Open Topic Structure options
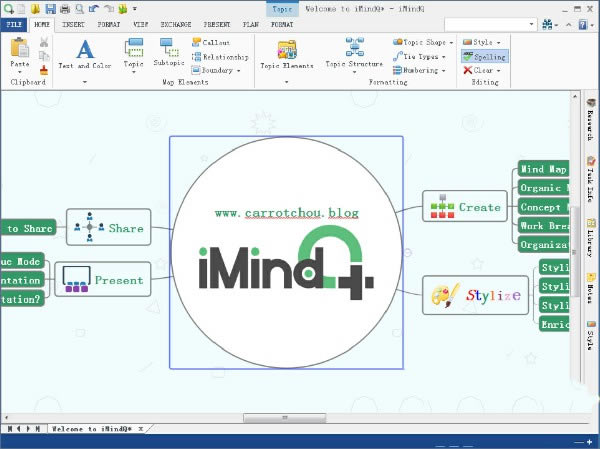The width and height of the screenshot is (600, 449). (x=354, y=53)
